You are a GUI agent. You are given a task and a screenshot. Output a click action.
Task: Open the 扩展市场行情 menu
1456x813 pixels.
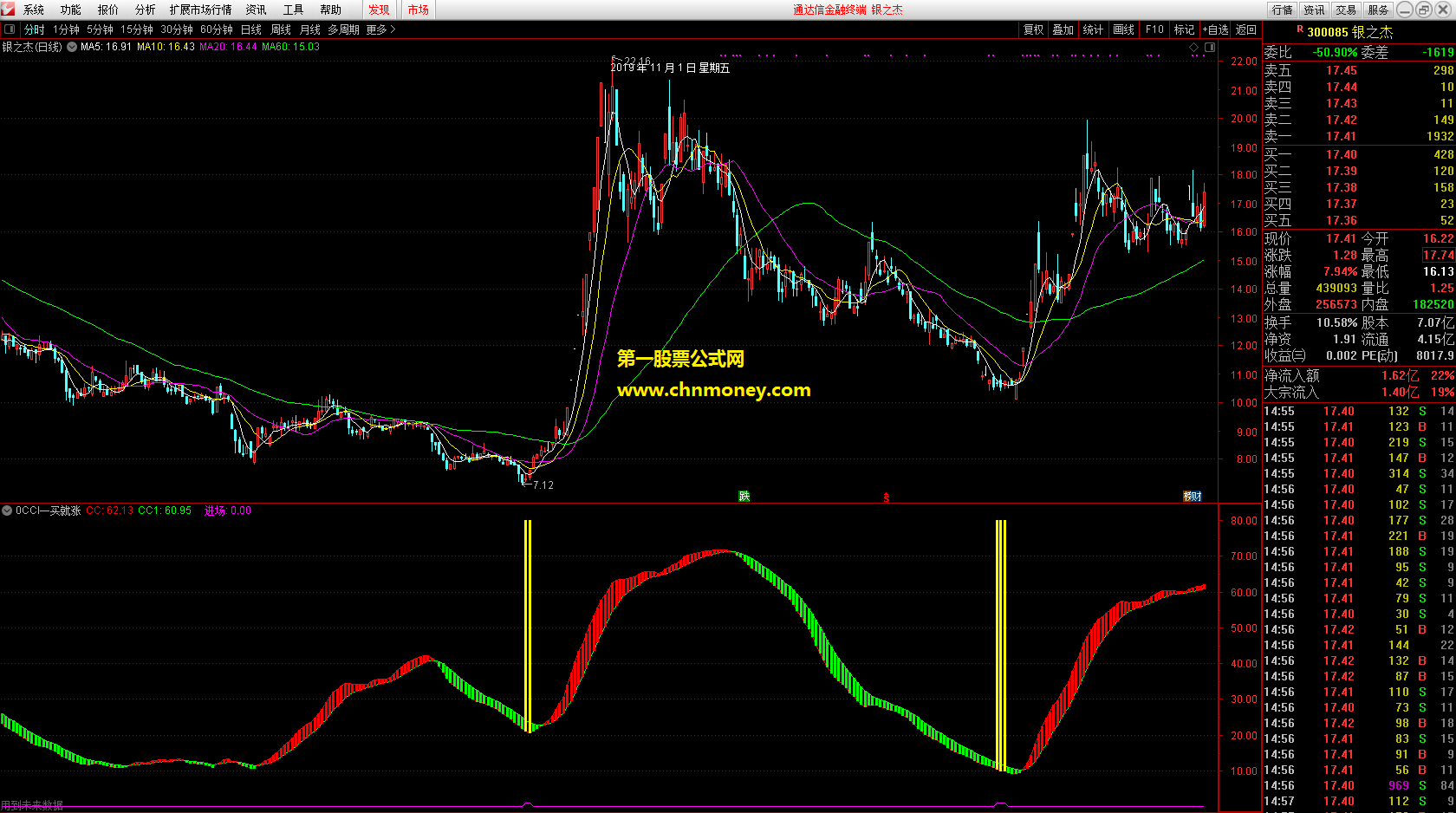point(201,10)
